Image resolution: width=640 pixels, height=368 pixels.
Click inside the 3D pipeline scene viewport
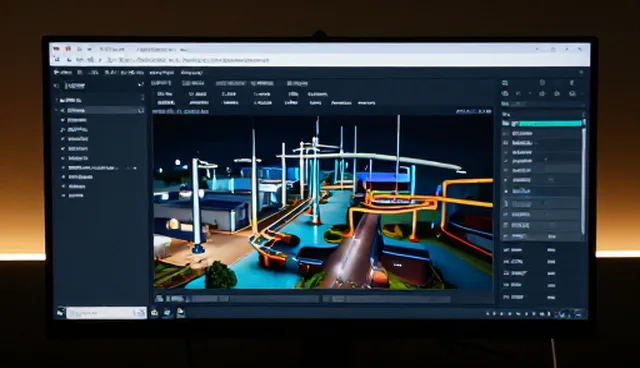pyautogui.click(x=323, y=203)
